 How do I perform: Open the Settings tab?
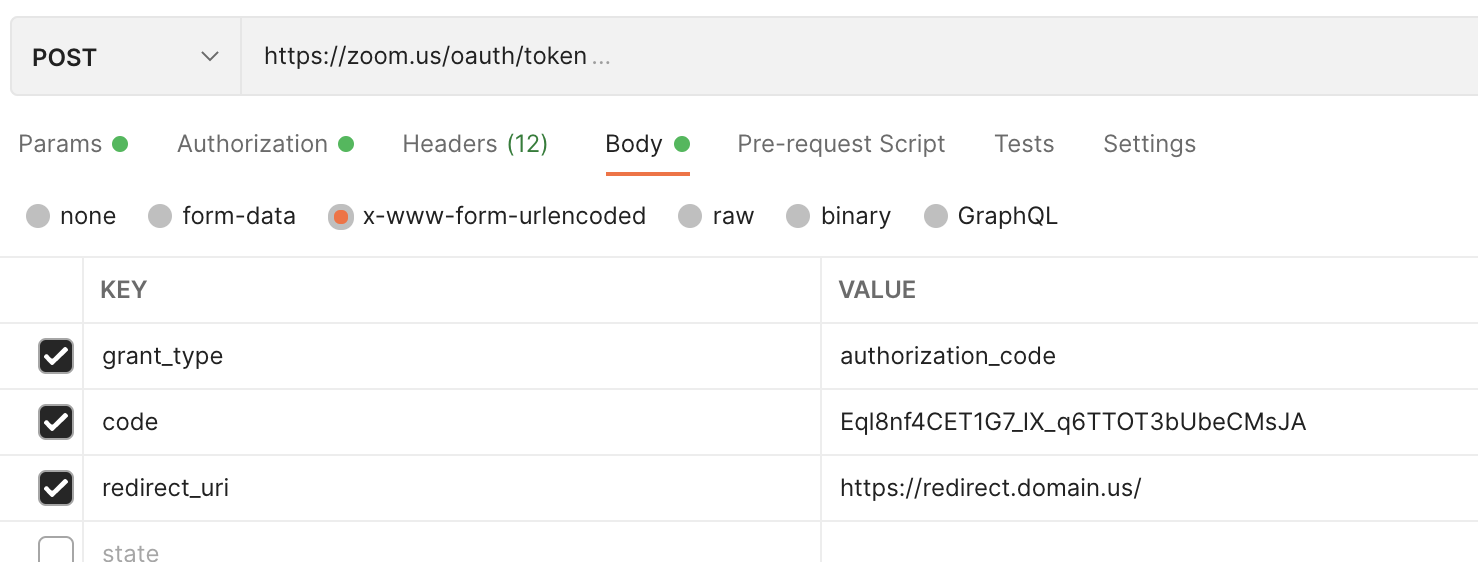click(1149, 144)
